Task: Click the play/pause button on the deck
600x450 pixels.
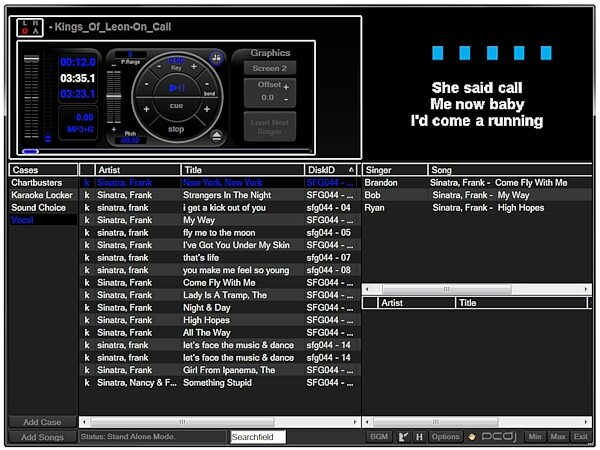Action: tap(176, 88)
